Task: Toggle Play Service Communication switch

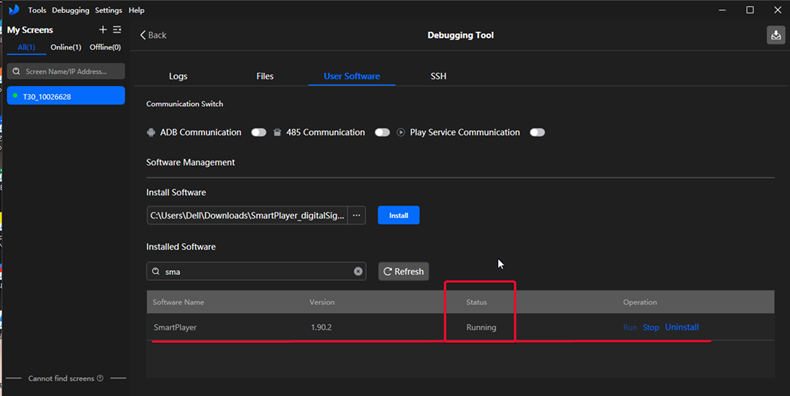Action: click(537, 133)
